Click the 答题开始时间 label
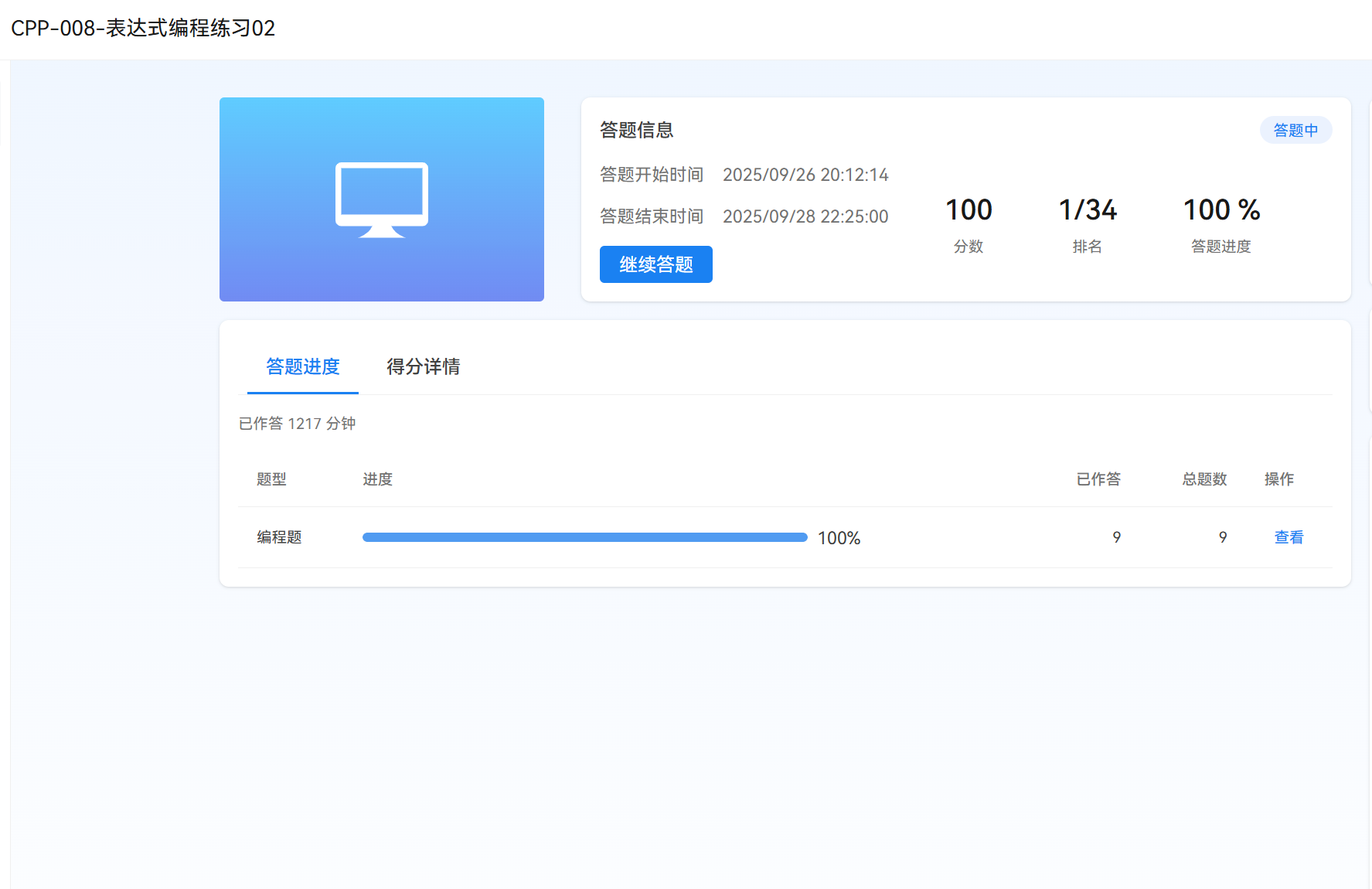The image size is (1372, 889). point(652,175)
